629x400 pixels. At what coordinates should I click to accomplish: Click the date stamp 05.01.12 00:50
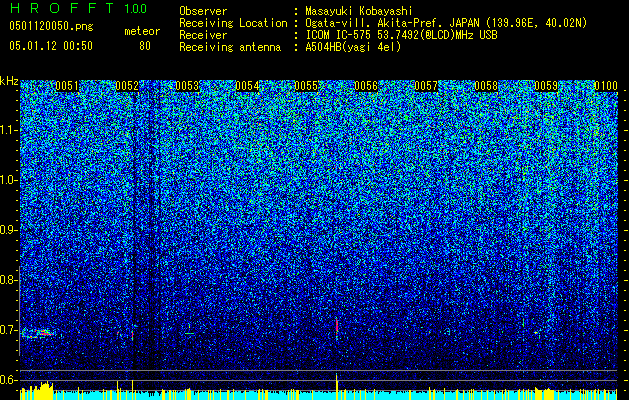[51, 46]
